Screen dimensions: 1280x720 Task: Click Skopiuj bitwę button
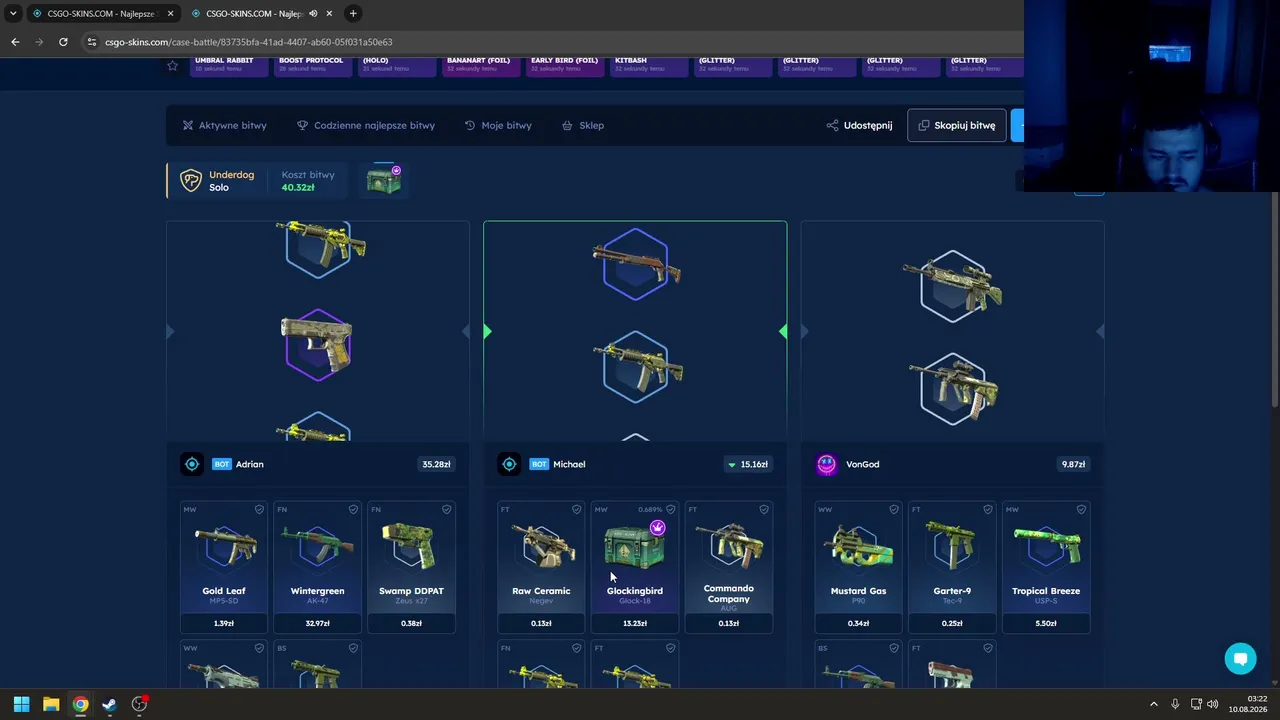coord(957,125)
